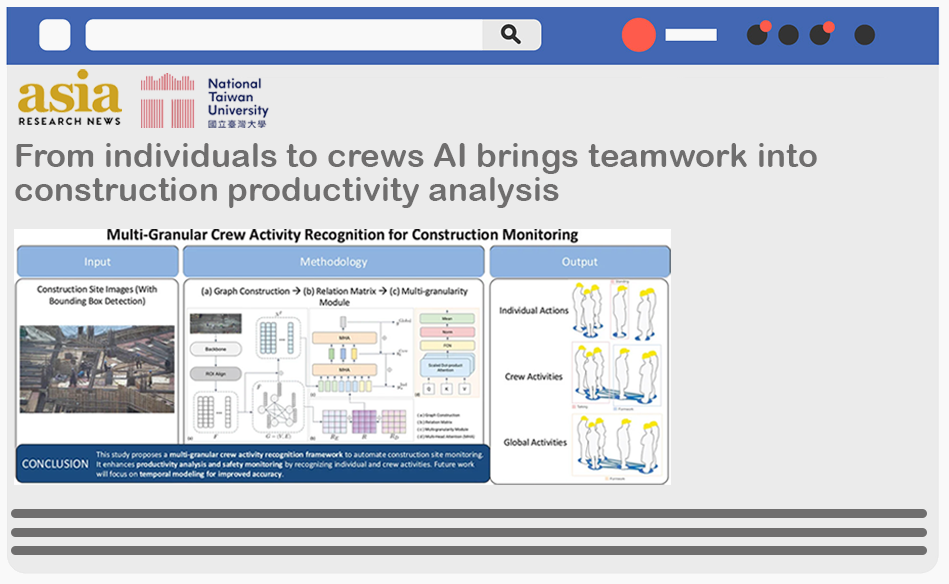Click the dark circle icon between the two badged icons
The height and width of the screenshot is (584, 949).
click(789, 35)
